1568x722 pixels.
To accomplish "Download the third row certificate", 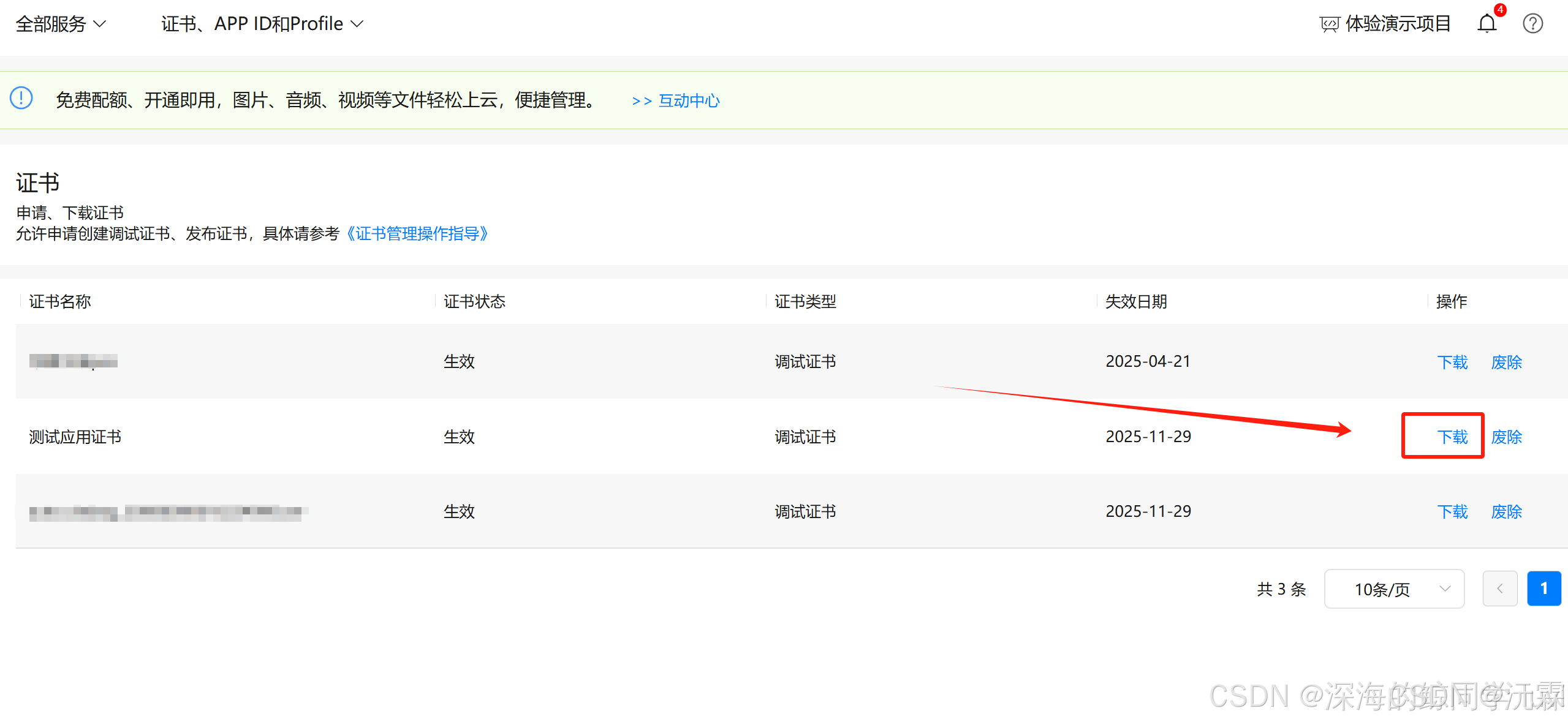I will tap(1452, 511).
